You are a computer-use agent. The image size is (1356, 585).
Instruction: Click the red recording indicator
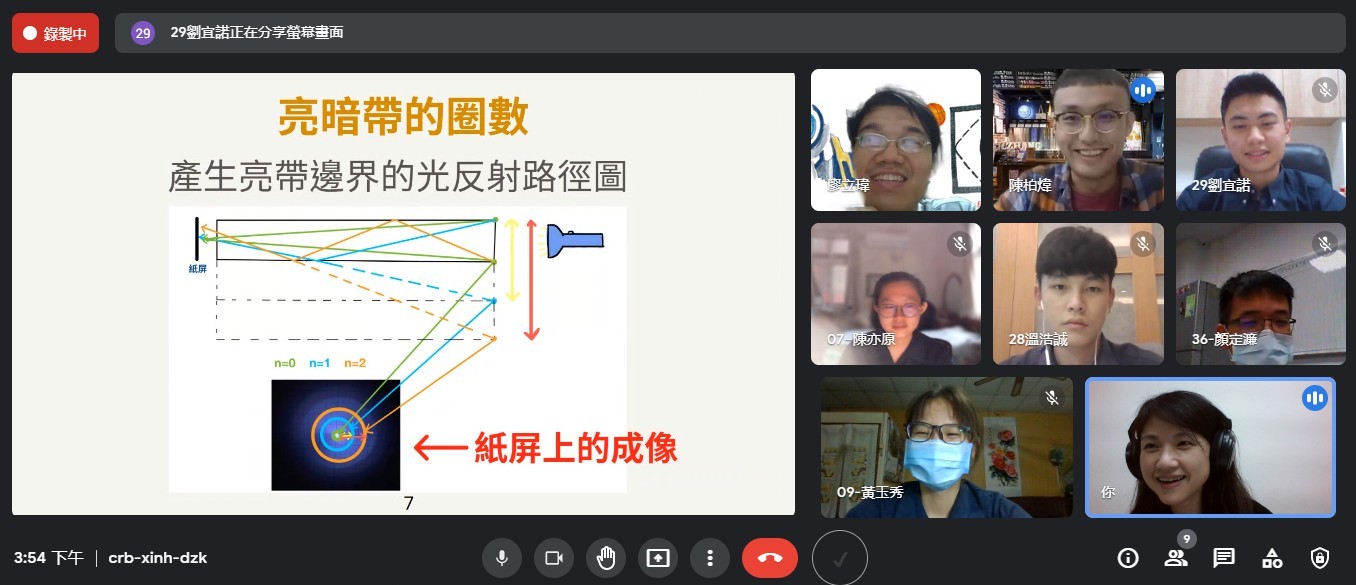[x=55, y=33]
